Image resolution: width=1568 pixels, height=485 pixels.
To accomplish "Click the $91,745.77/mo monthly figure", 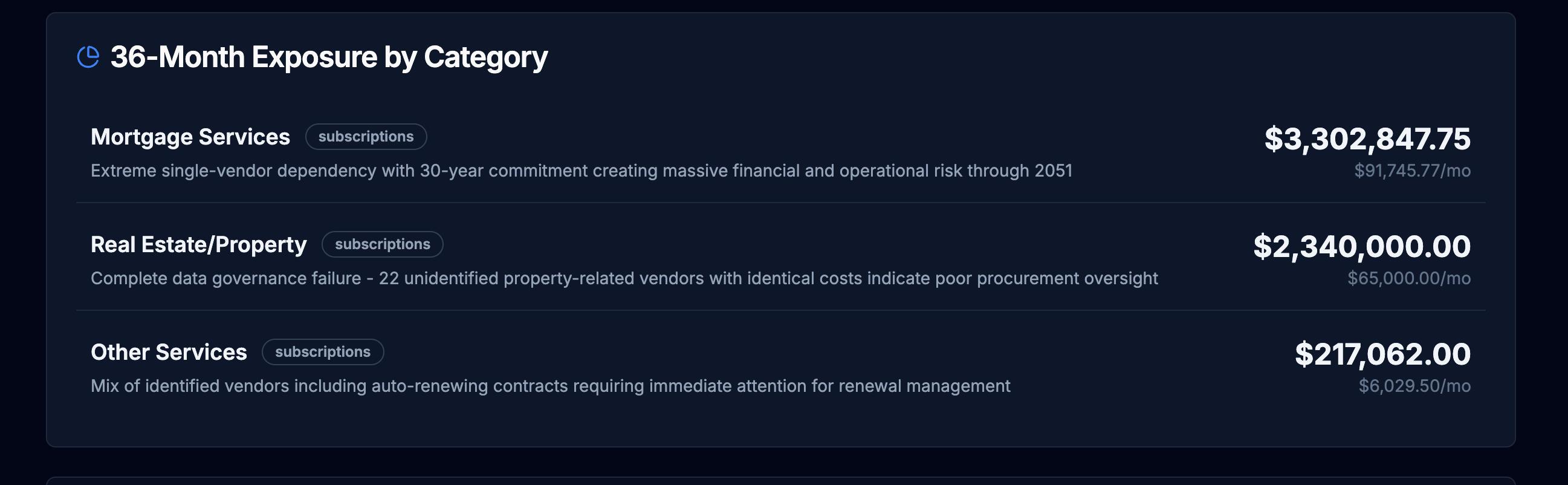I will point(1412,171).
